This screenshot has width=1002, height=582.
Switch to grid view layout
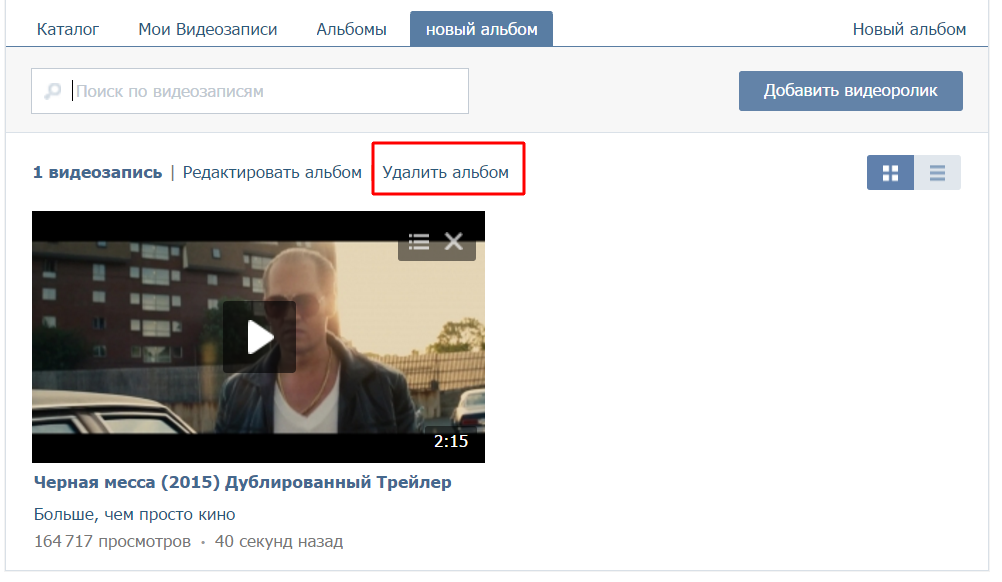[x=890, y=173]
